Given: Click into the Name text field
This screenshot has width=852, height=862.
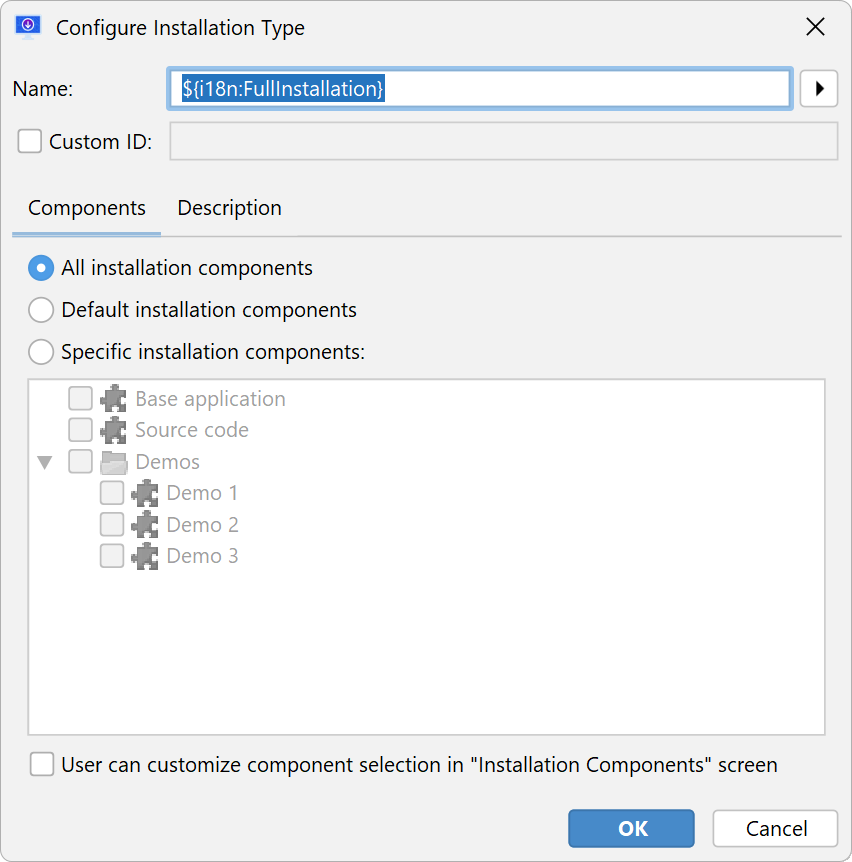Looking at the screenshot, I should 479,89.
